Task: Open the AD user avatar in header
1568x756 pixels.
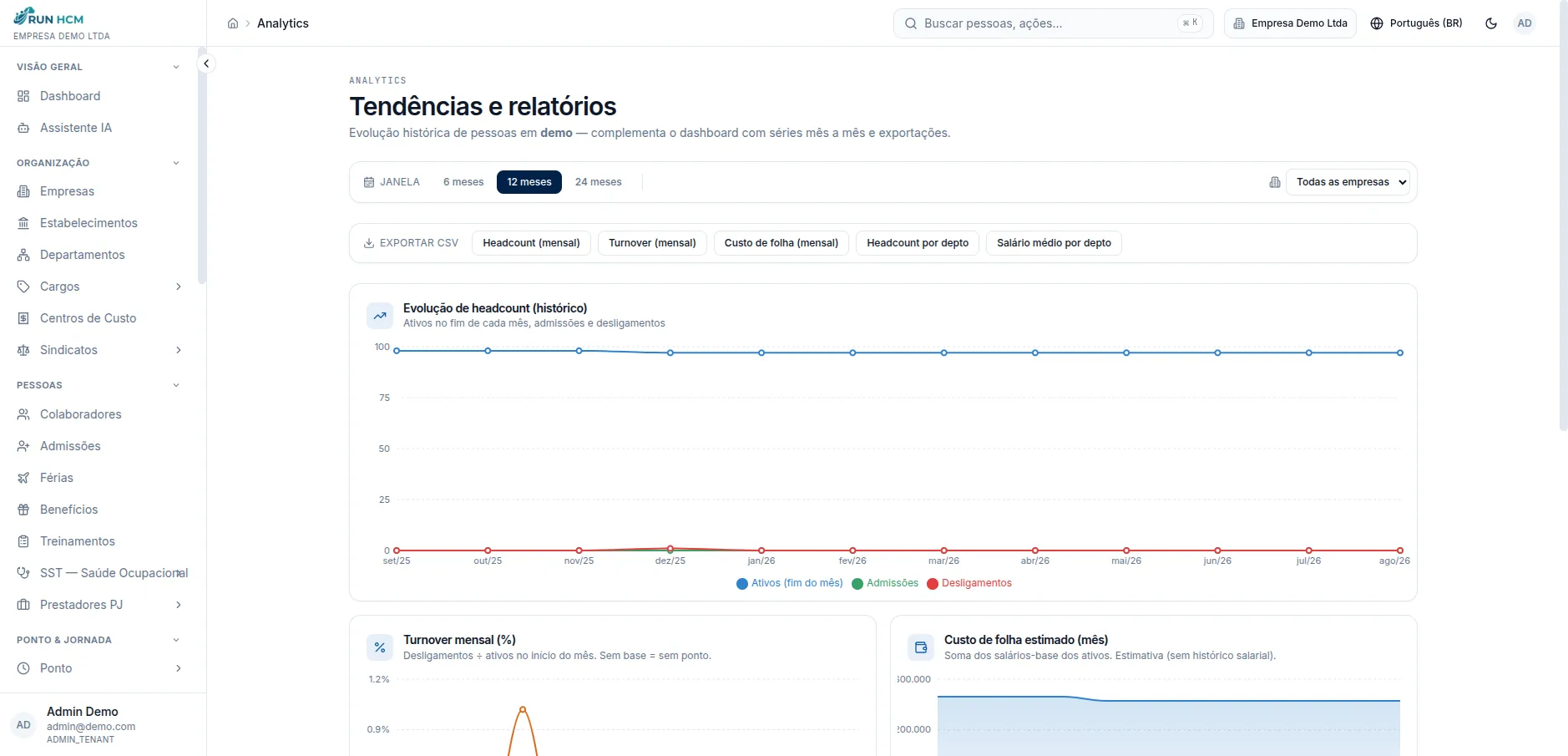Action: (x=1525, y=23)
